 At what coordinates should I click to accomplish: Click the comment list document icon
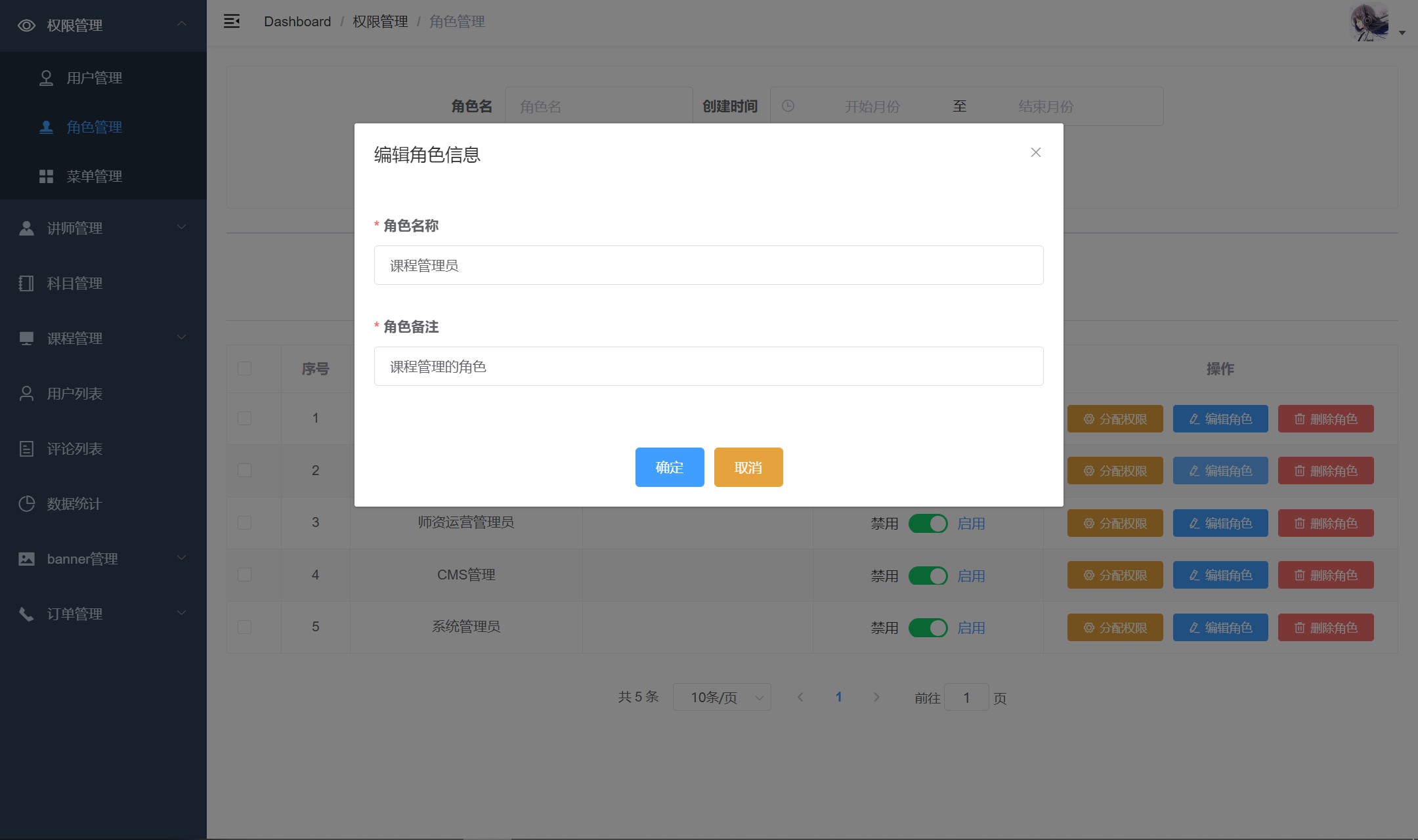[26, 449]
